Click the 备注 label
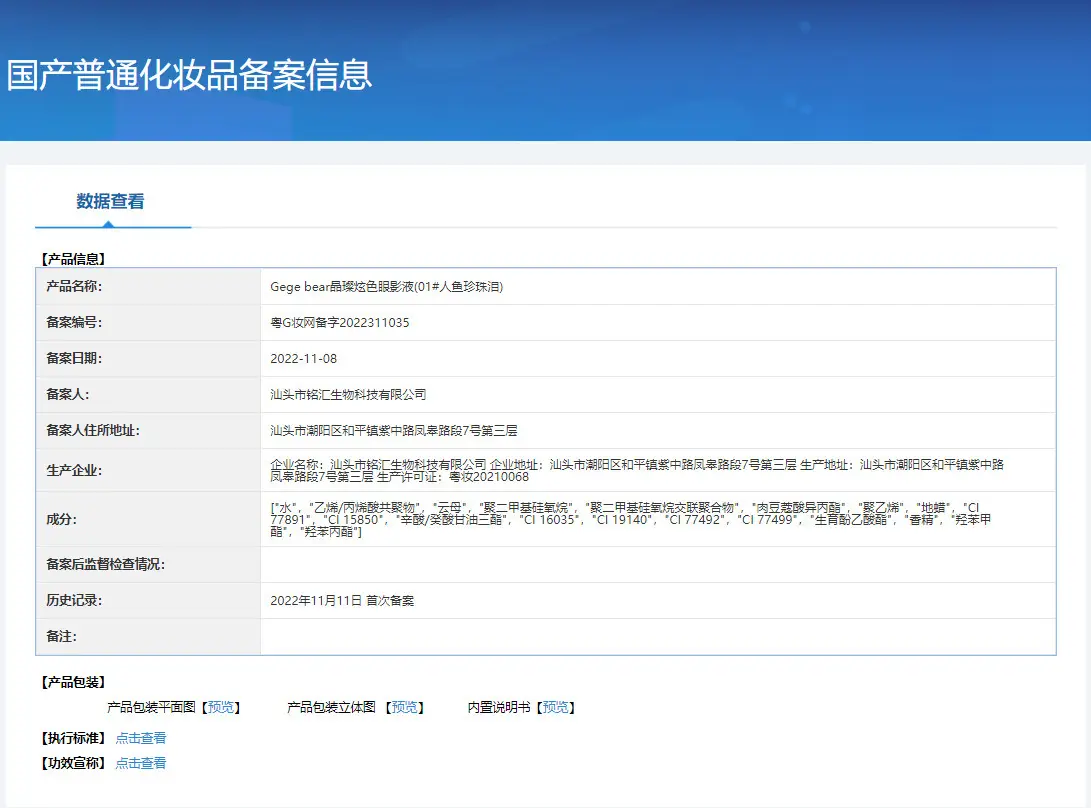The width and height of the screenshot is (1091, 808). point(61,637)
